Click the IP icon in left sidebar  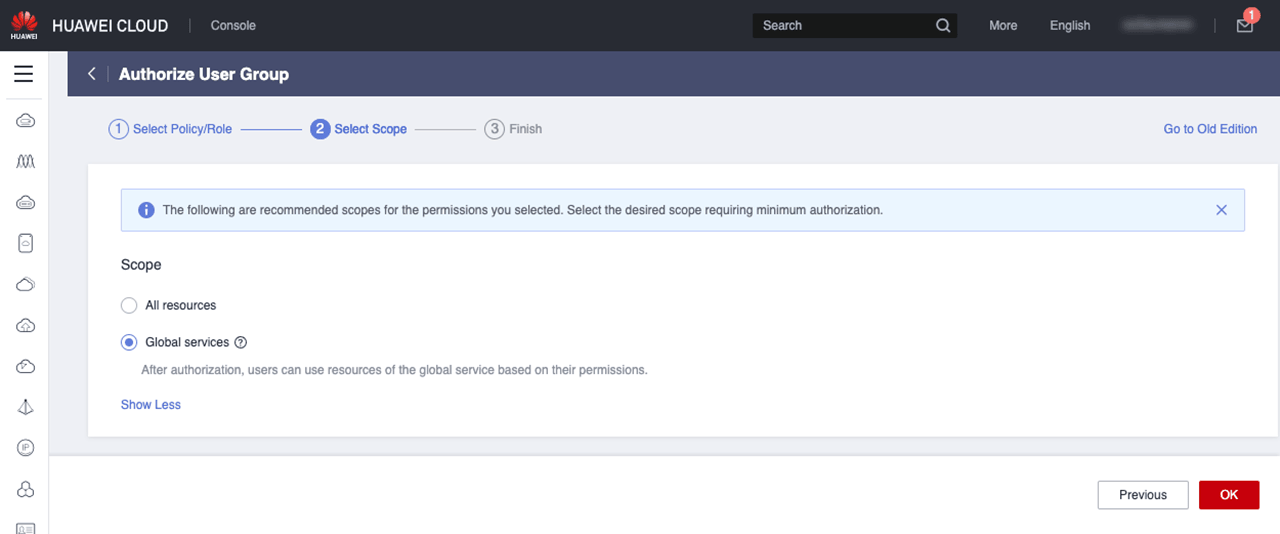pyautogui.click(x=26, y=448)
